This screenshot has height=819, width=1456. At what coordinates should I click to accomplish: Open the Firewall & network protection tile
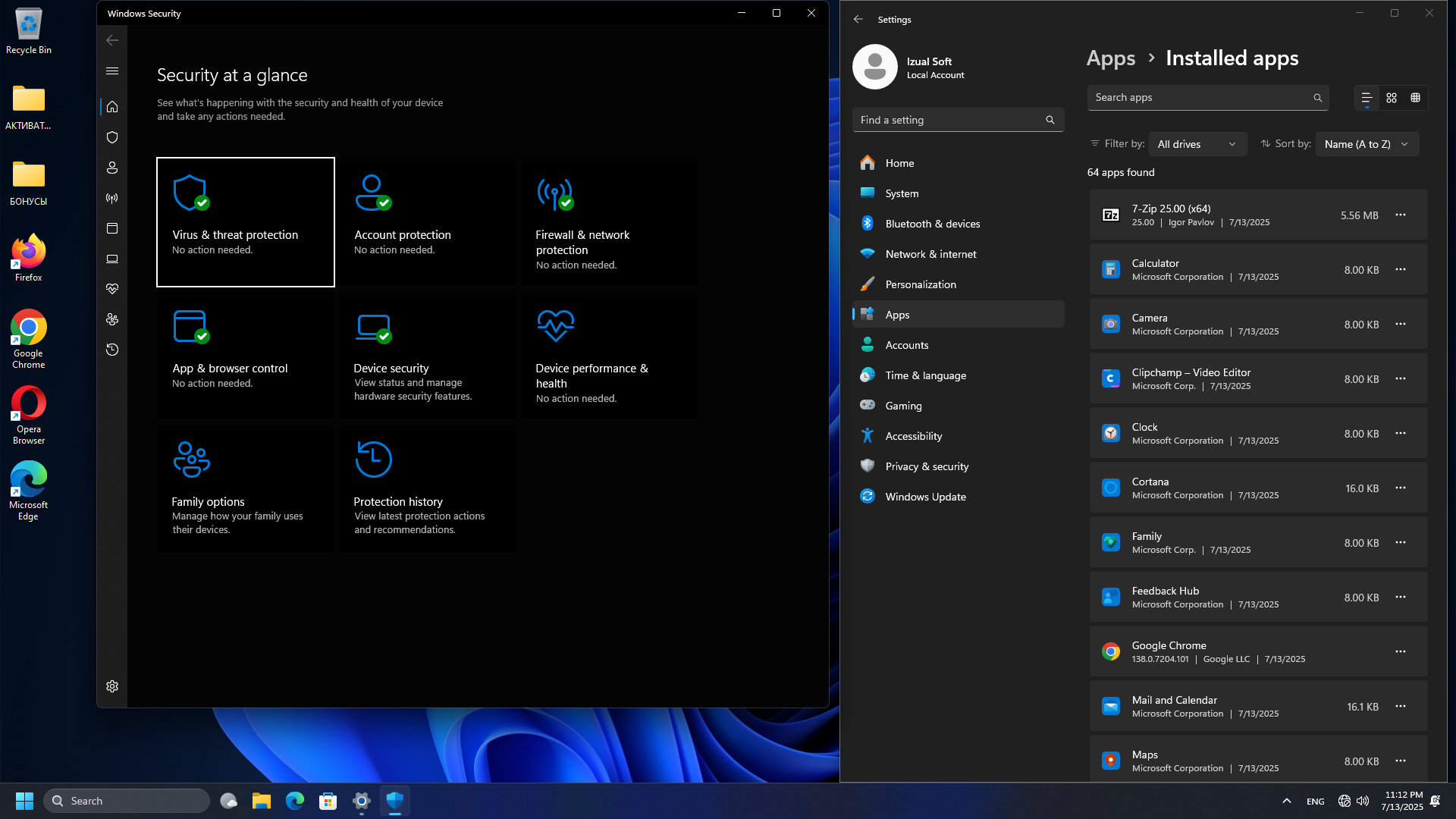coord(610,222)
